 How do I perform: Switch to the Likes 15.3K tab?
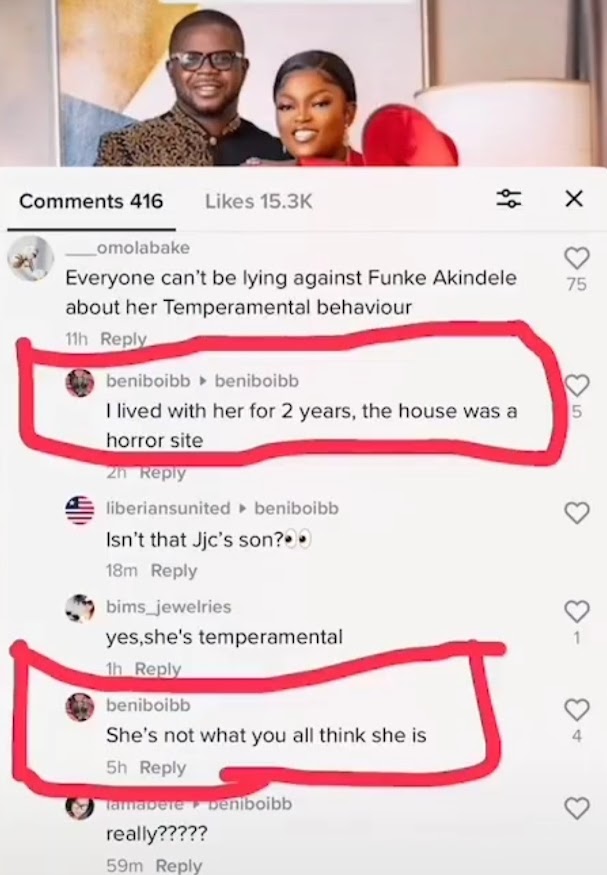[x=258, y=201]
